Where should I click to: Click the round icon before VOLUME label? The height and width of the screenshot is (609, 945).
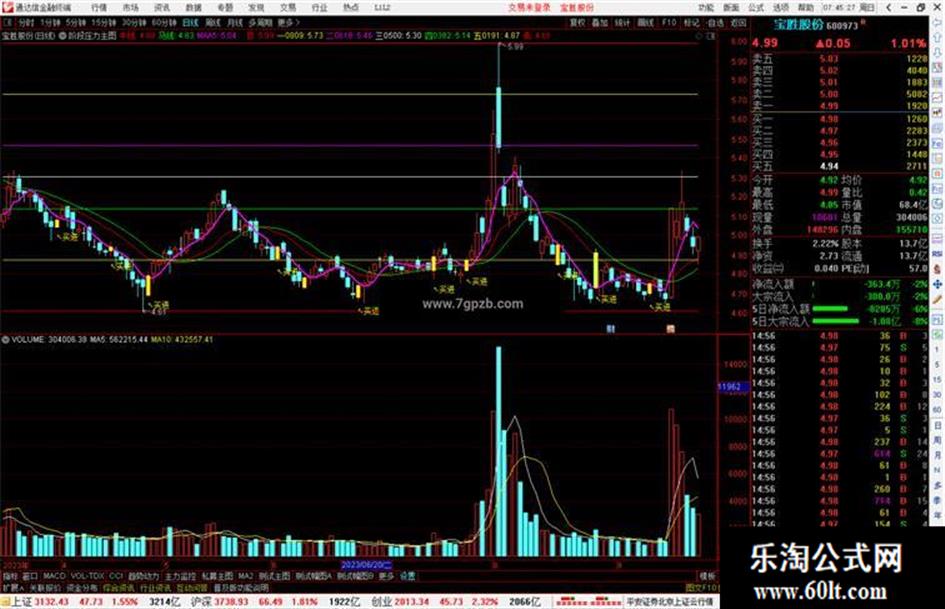pyautogui.click(x=5, y=340)
